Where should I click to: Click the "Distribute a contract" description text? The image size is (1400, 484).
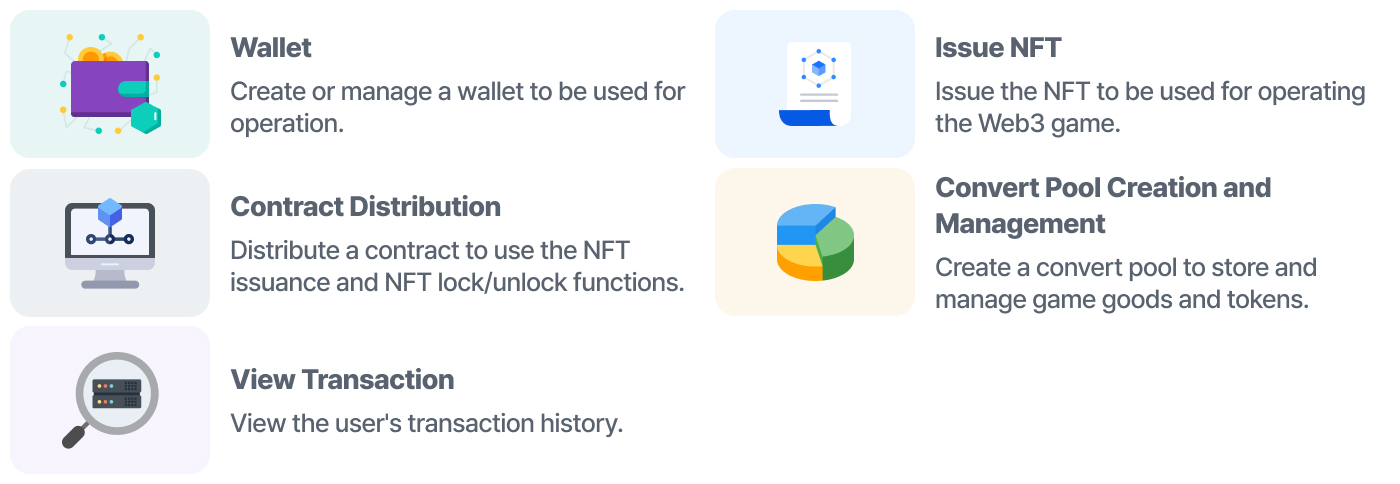(458, 266)
